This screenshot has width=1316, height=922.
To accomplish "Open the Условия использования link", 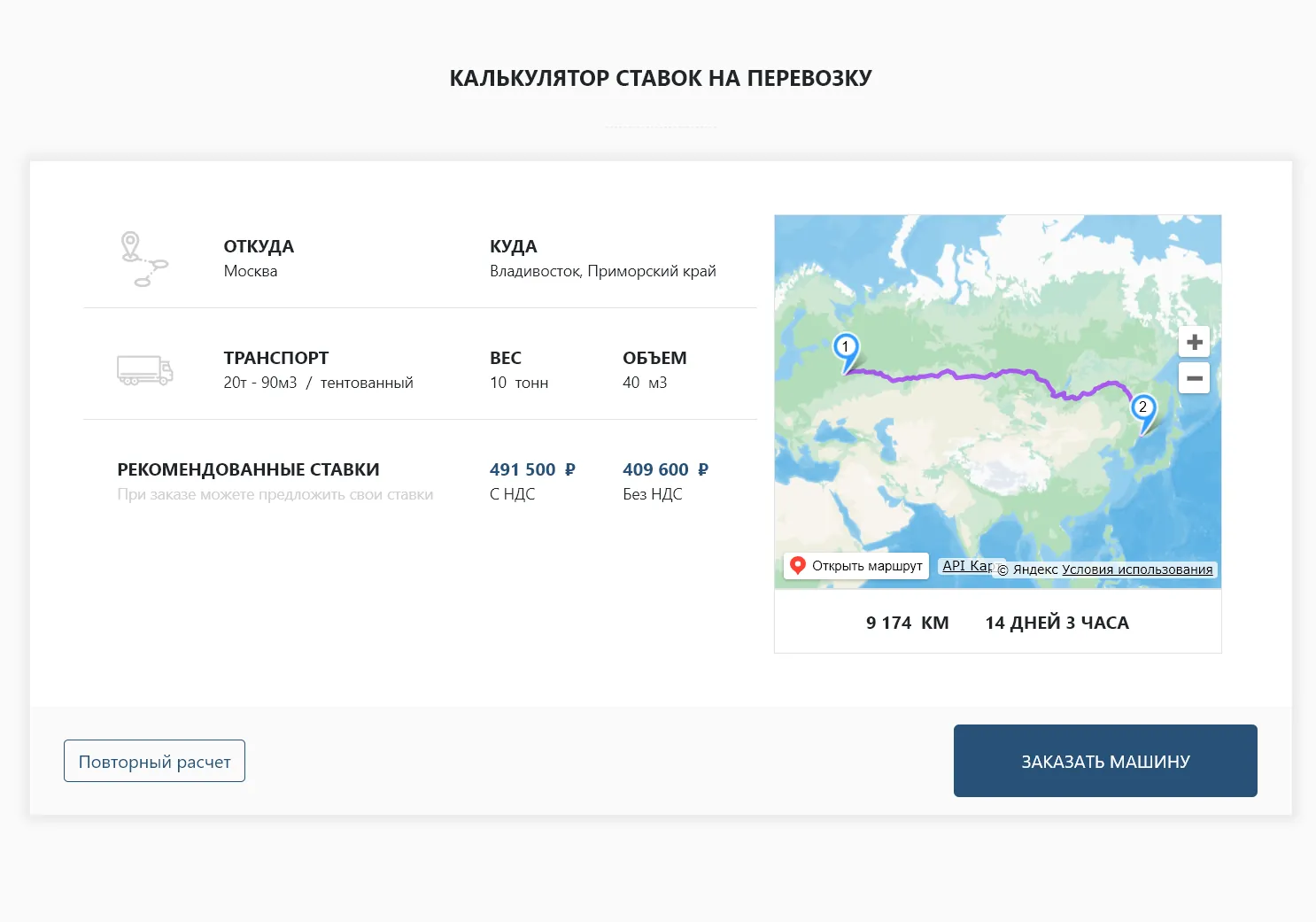I will coord(1137,569).
